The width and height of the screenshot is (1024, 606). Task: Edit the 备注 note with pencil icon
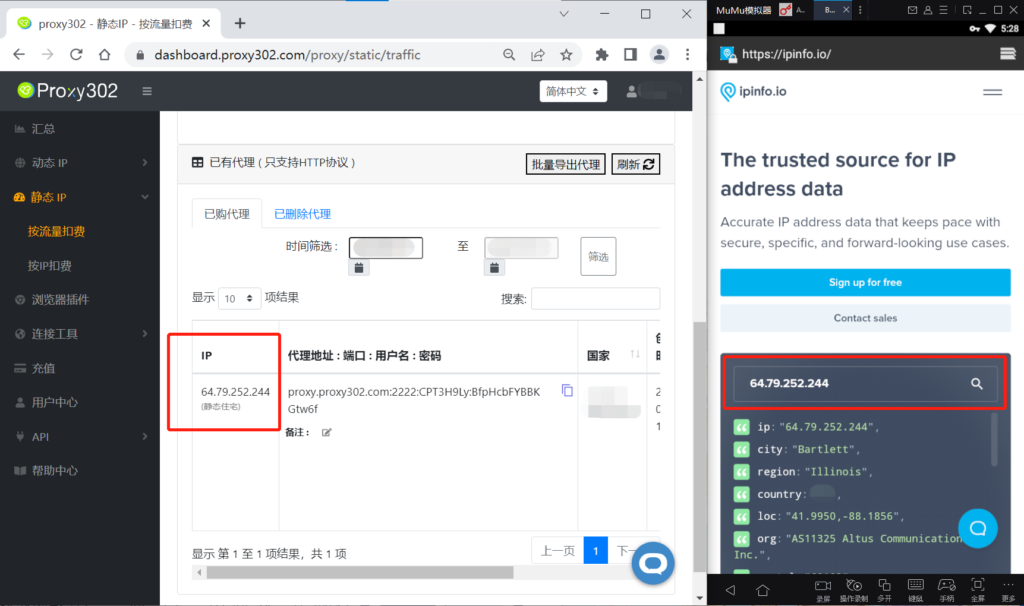327,432
